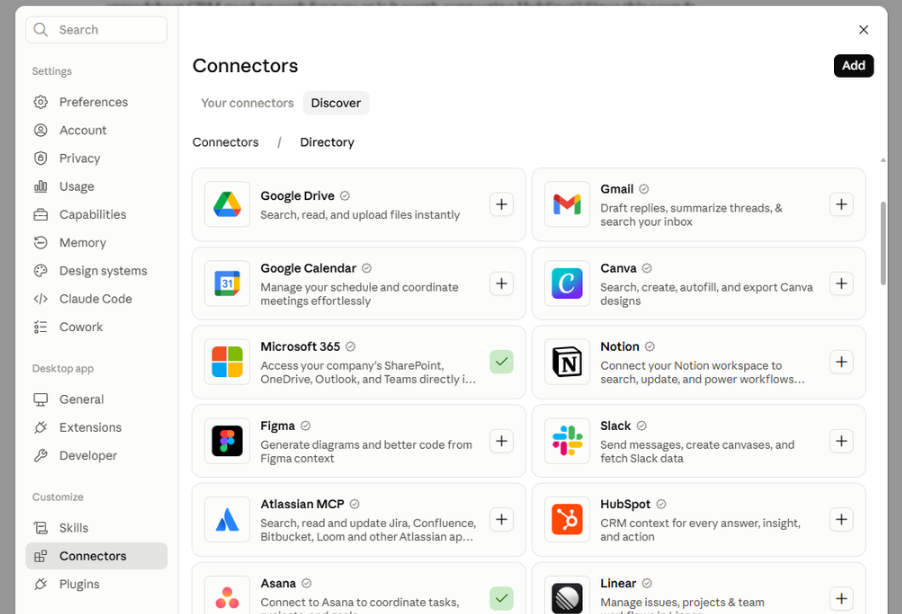902x614 pixels.
Task: Click the verified badge next to Figma
Action: click(x=305, y=426)
